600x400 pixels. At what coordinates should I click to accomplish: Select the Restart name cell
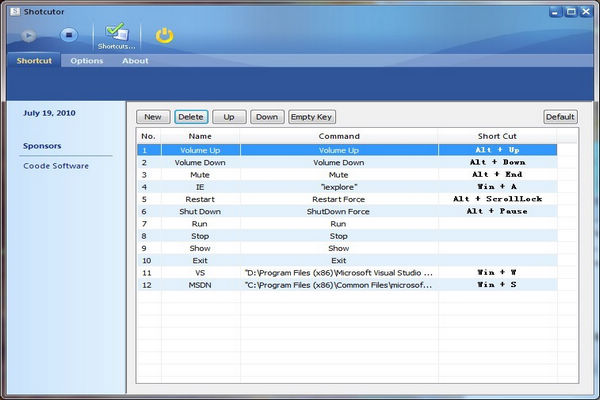click(200, 199)
